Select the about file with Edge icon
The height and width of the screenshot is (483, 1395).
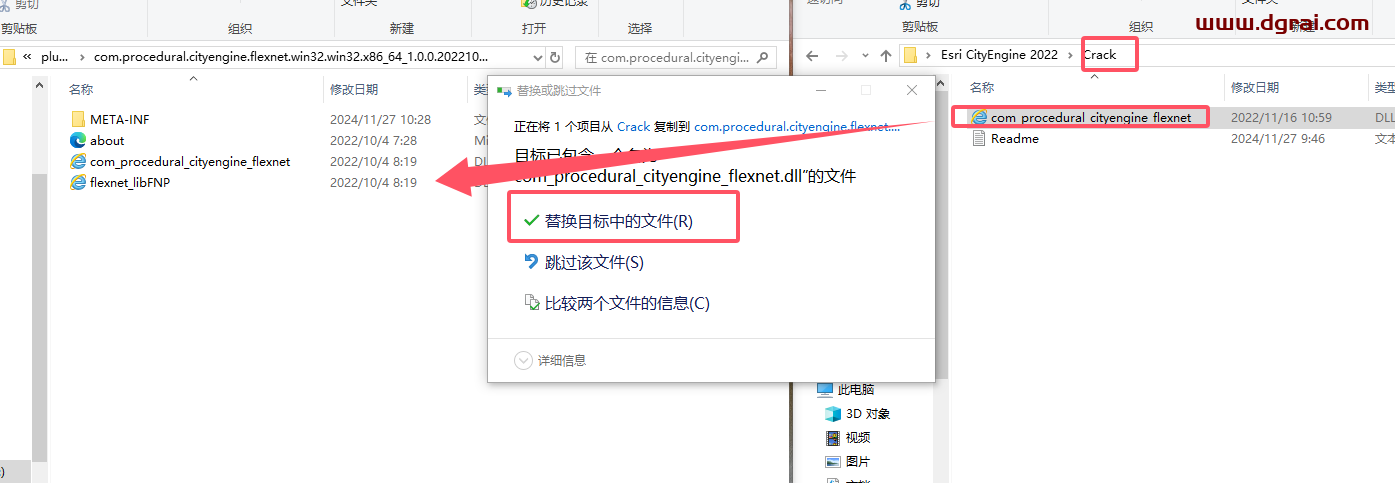coord(98,140)
